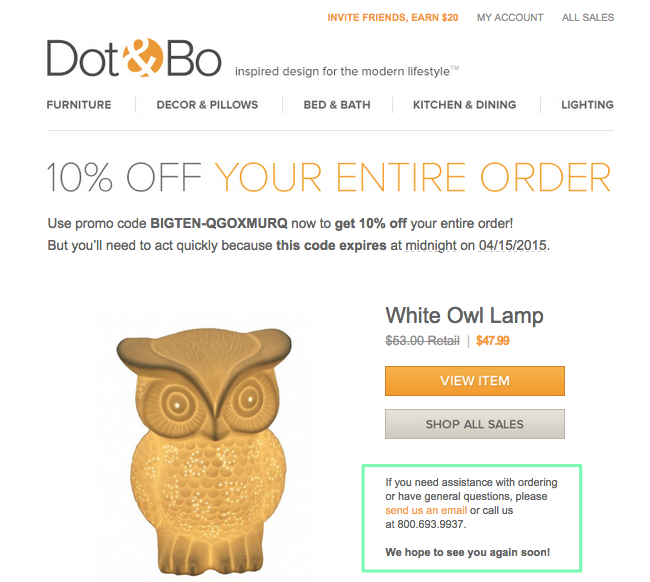Click the underlined midnight text

point(431,245)
